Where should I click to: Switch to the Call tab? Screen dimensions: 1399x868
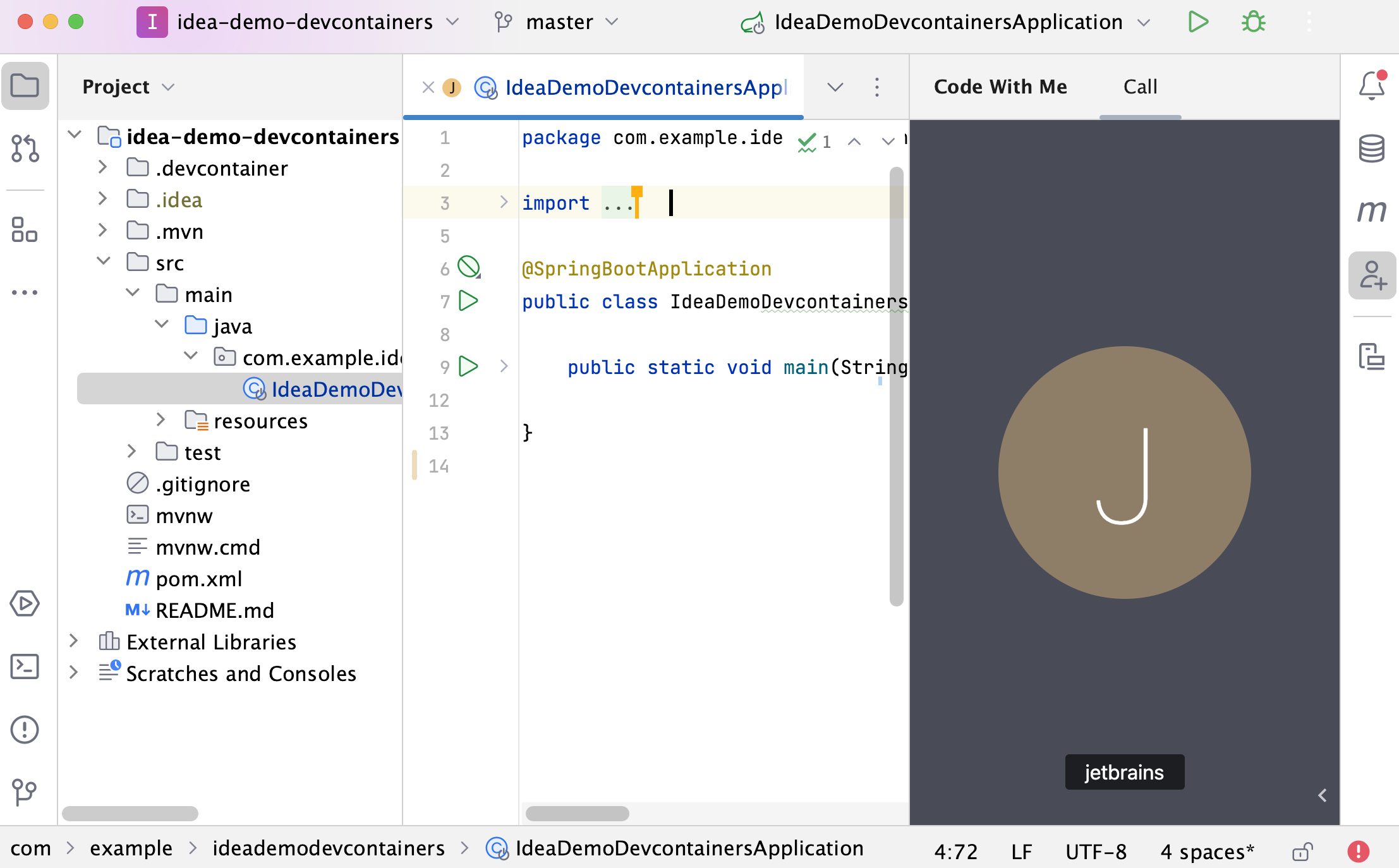pos(1140,87)
